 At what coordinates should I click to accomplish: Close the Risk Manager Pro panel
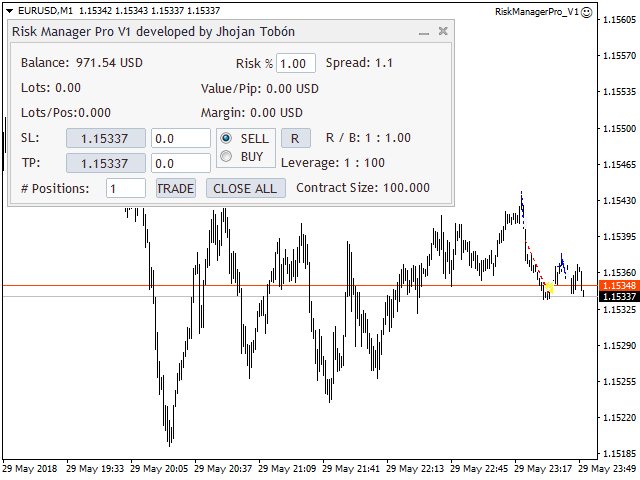(443, 31)
